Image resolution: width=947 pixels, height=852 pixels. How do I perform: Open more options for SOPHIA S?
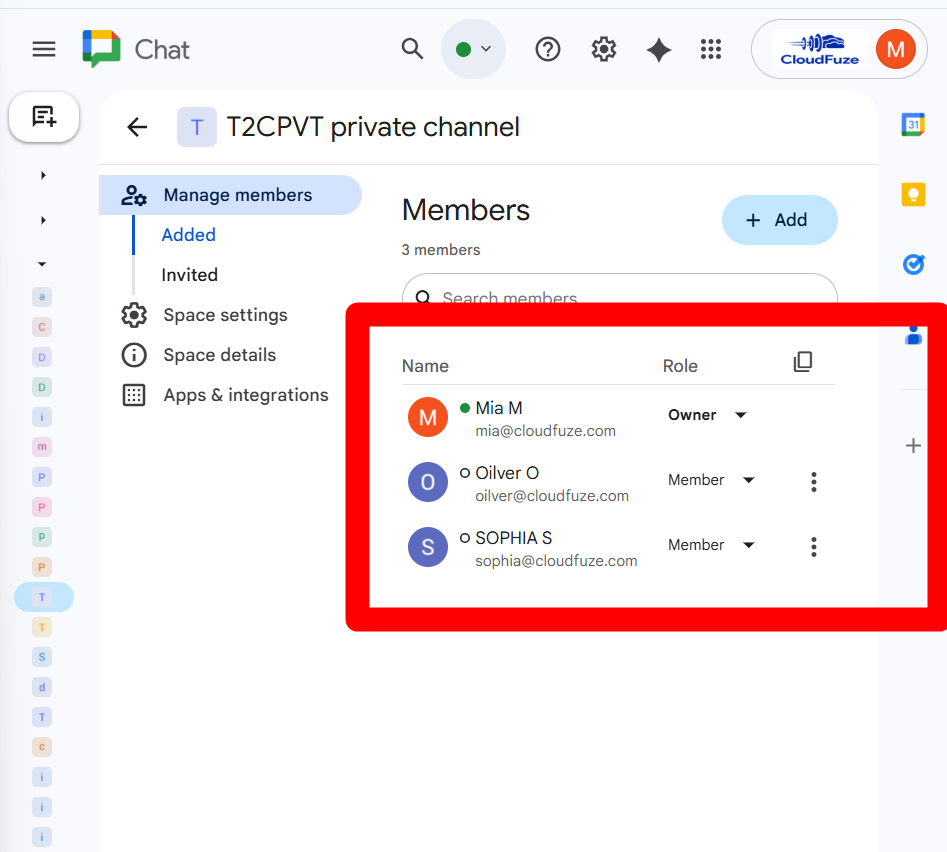[x=814, y=546]
